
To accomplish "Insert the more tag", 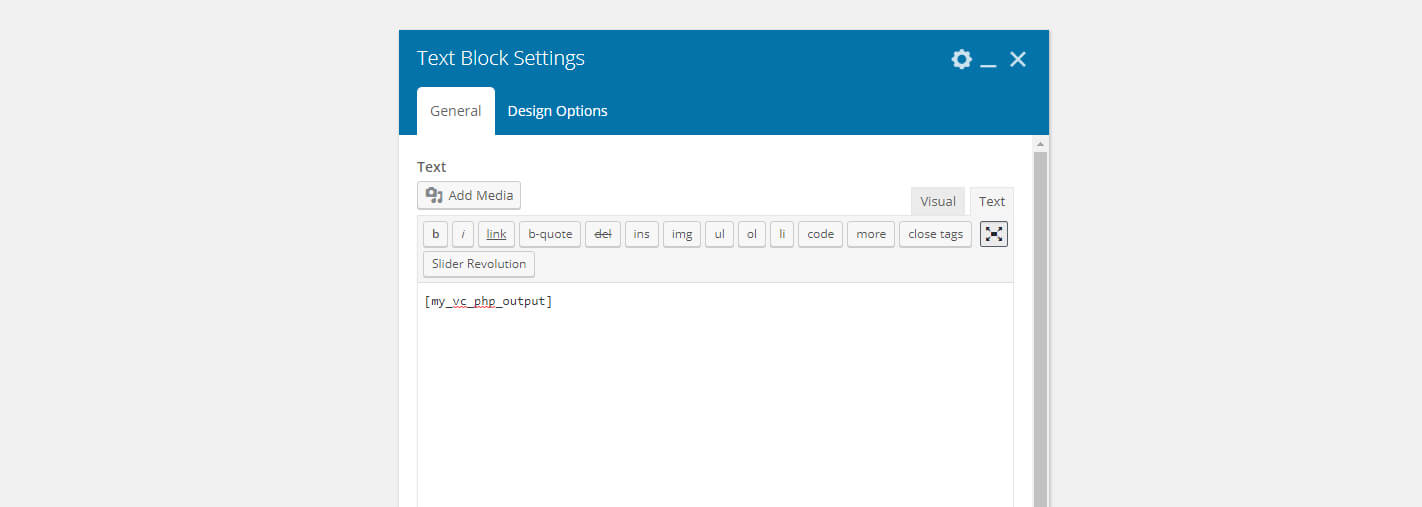I will pos(871,234).
